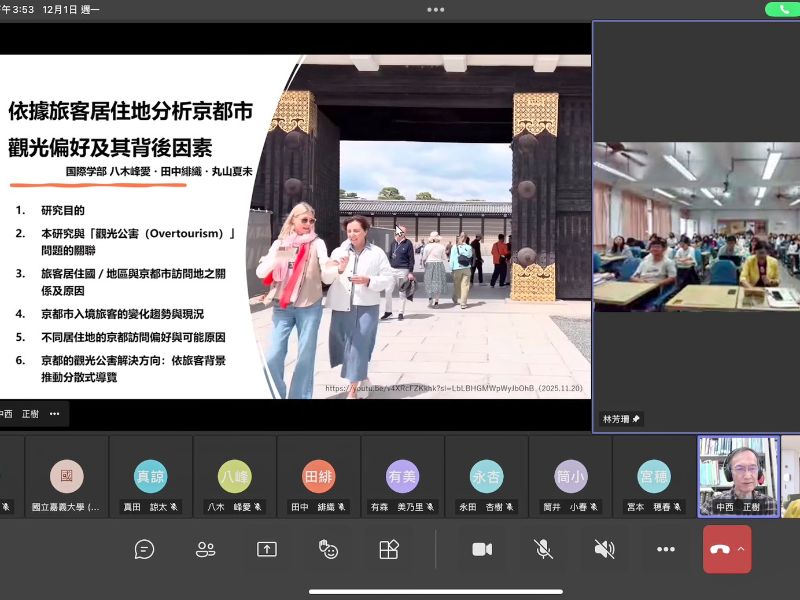
Task: Open the More options menu in call controls
Action: coord(665,549)
